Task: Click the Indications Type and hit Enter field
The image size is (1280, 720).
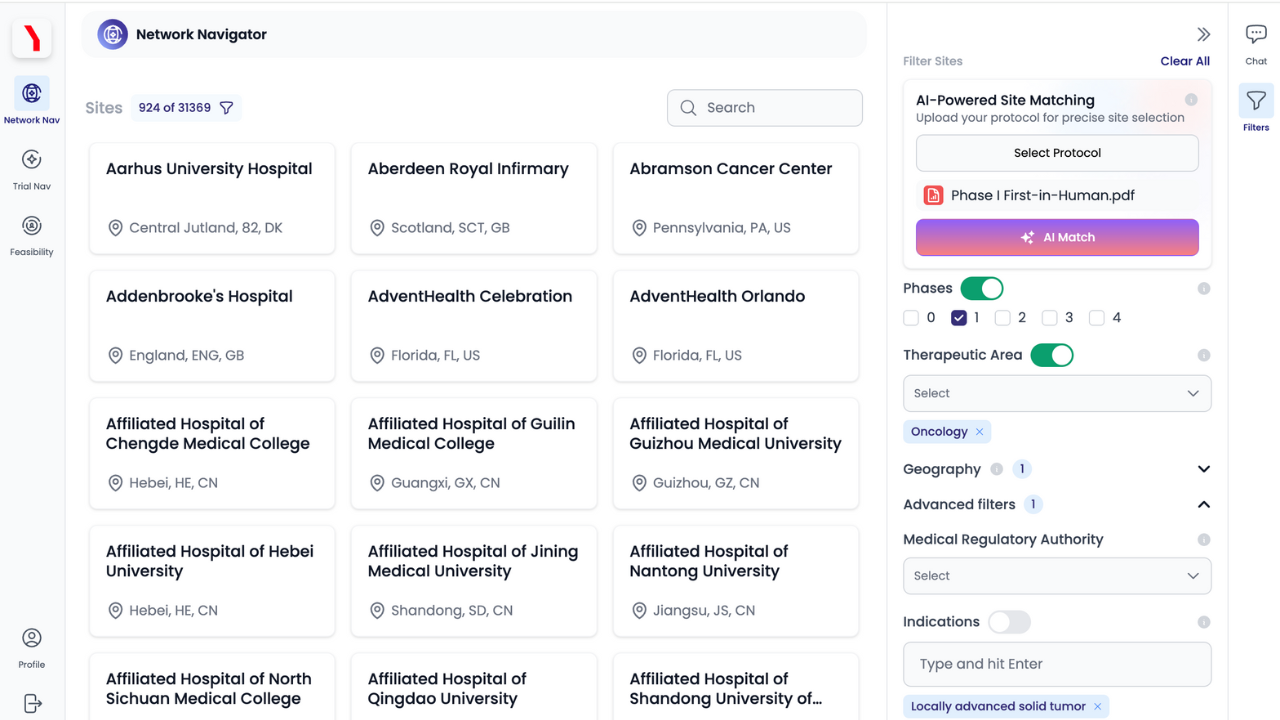Action: tap(1057, 664)
